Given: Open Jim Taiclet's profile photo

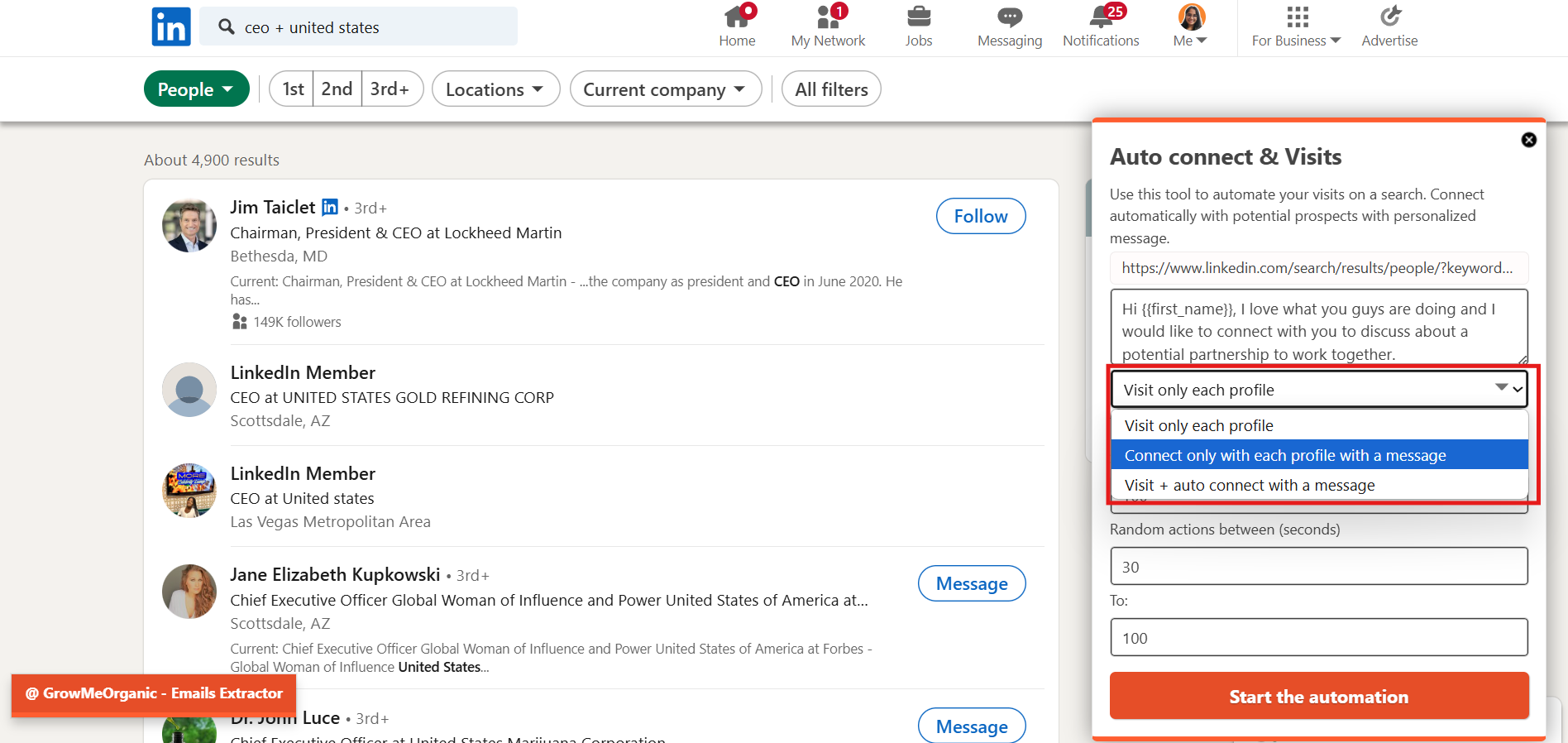Looking at the screenshot, I should pyautogui.click(x=189, y=225).
